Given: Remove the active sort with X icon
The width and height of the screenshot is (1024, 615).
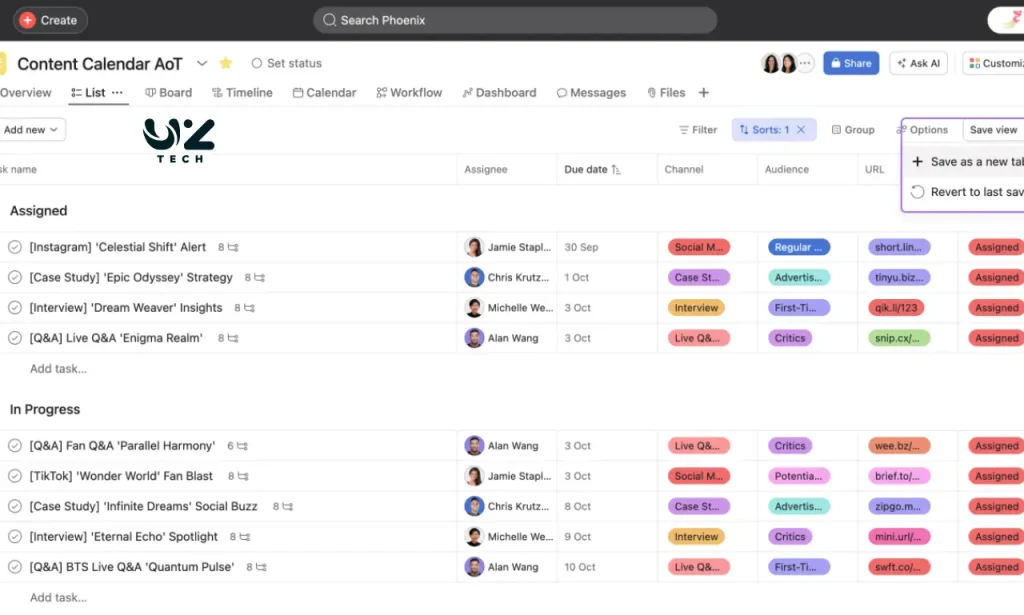Looking at the screenshot, I should point(801,130).
